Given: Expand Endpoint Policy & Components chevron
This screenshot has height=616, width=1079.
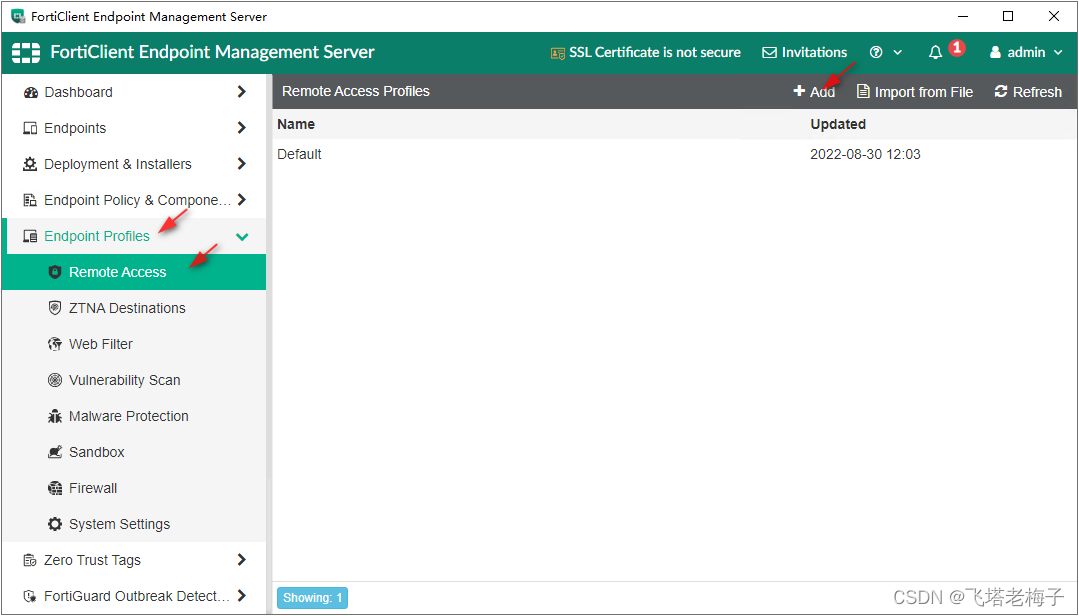Looking at the screenshot, I should click(x=242, y=200).
